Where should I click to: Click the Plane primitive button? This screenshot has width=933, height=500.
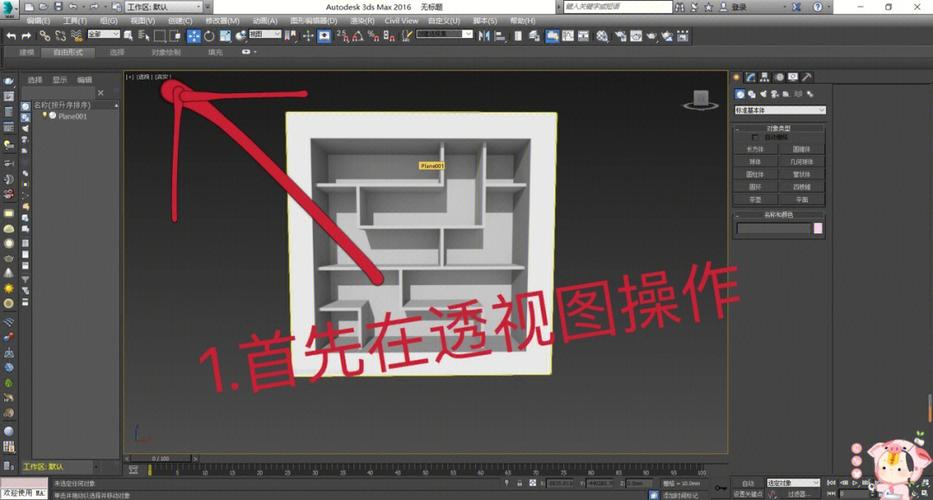click(801, 199)
